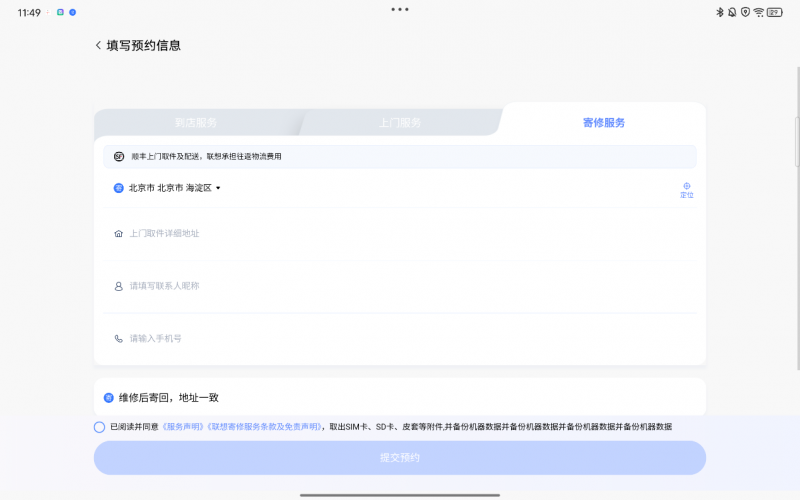Tap the blue icon before 北京市

pos(119,187)
